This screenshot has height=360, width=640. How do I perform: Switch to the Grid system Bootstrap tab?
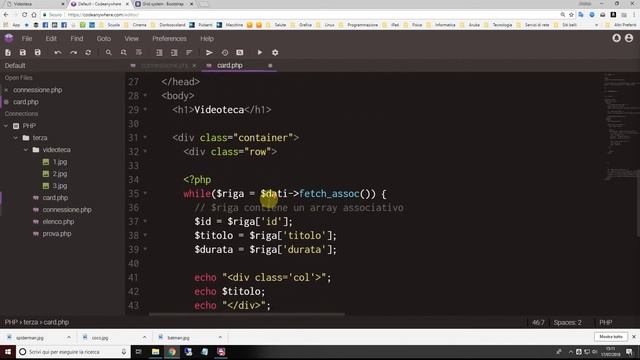click(163, 4)
